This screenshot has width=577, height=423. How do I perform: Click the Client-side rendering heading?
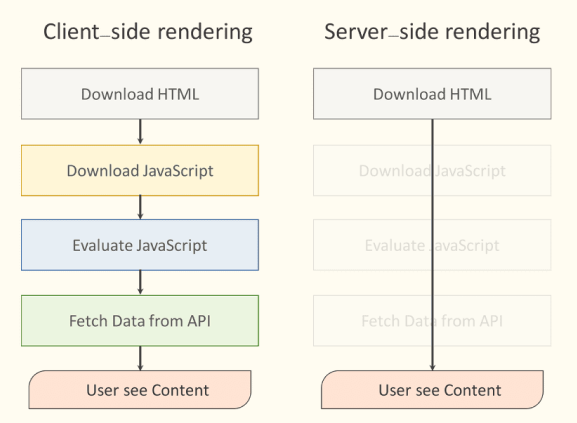click(x=148, y=32)
